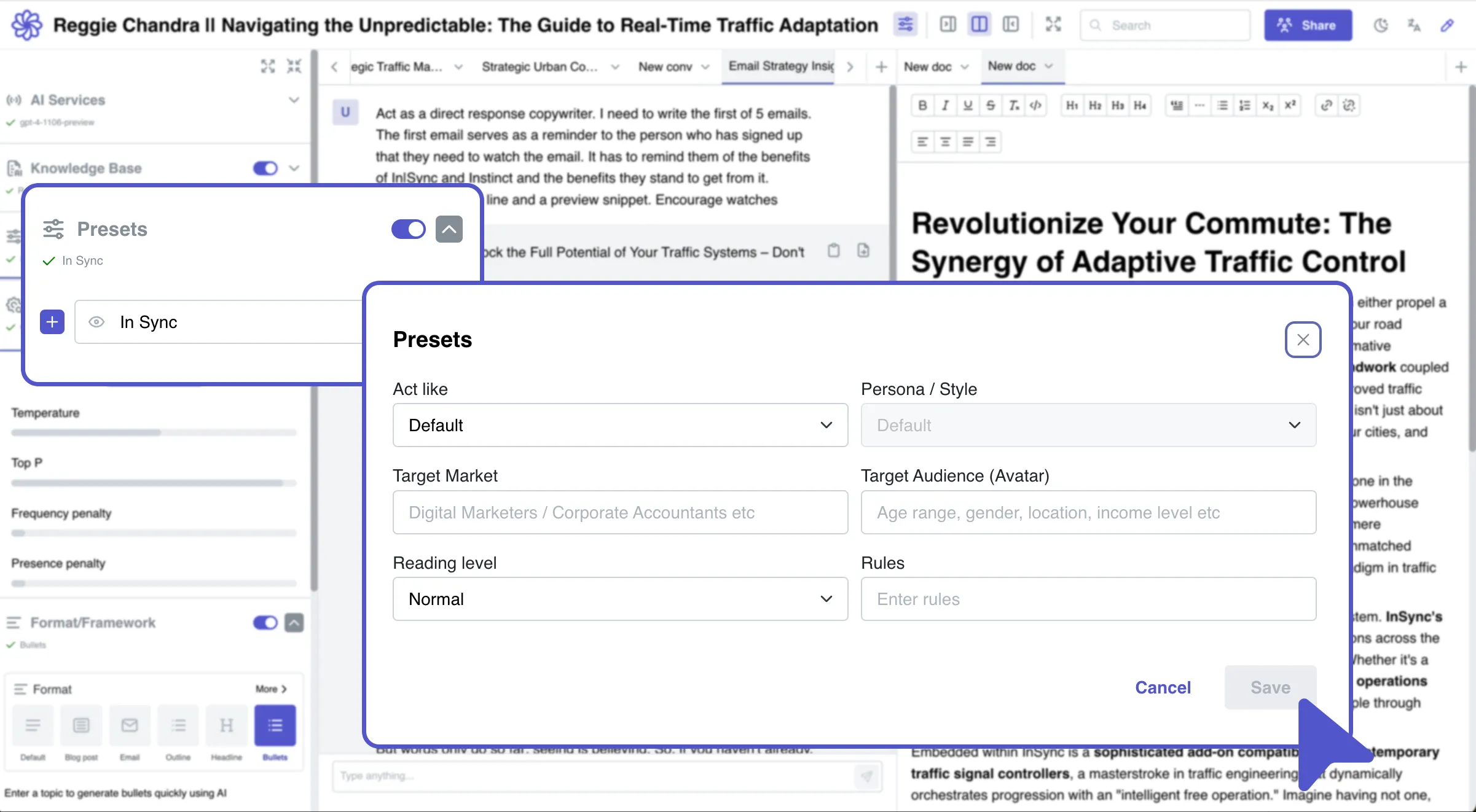Click the add preset plus button
This screenshot has height=812, width=1476.
[52, 322]
